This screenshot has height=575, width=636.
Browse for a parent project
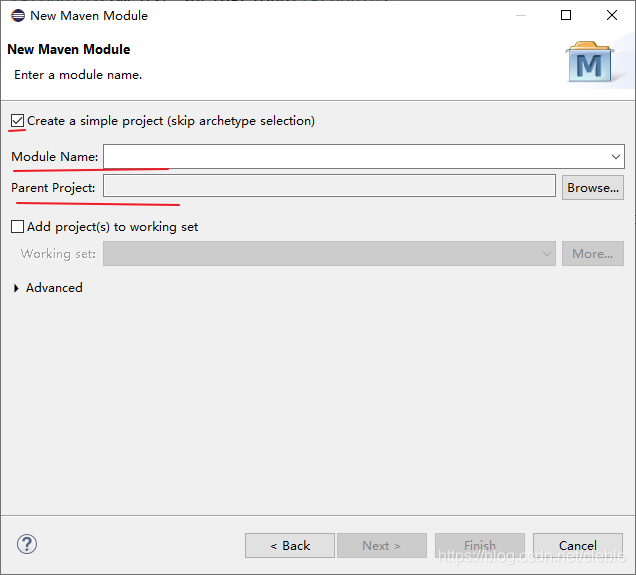point(593,188)
